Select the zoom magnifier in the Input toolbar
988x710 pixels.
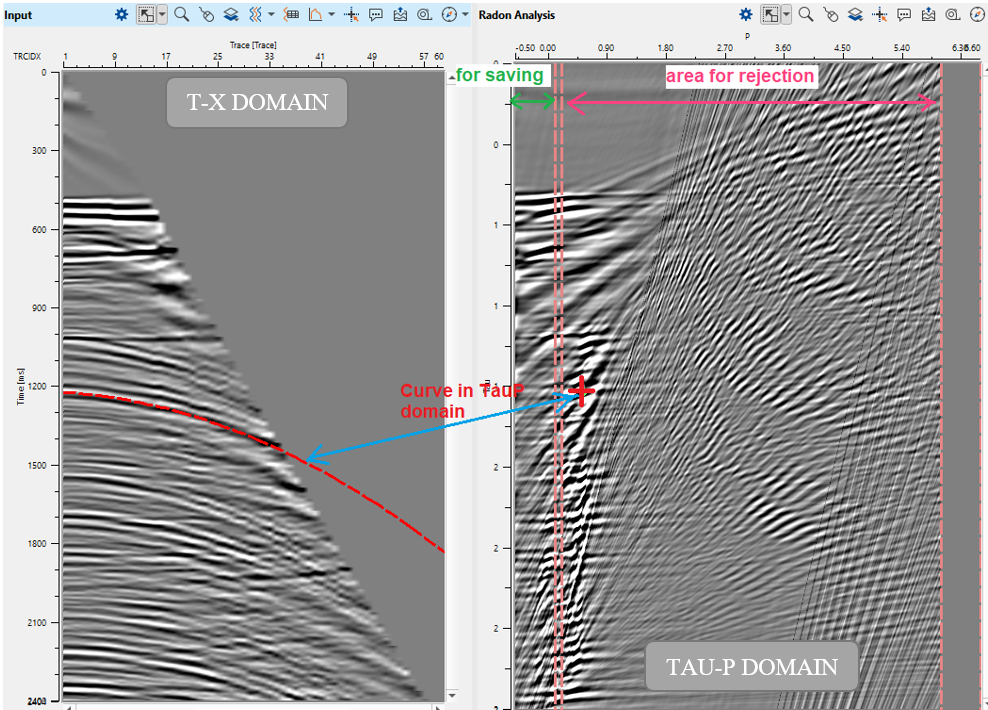[x=181, y=15]
